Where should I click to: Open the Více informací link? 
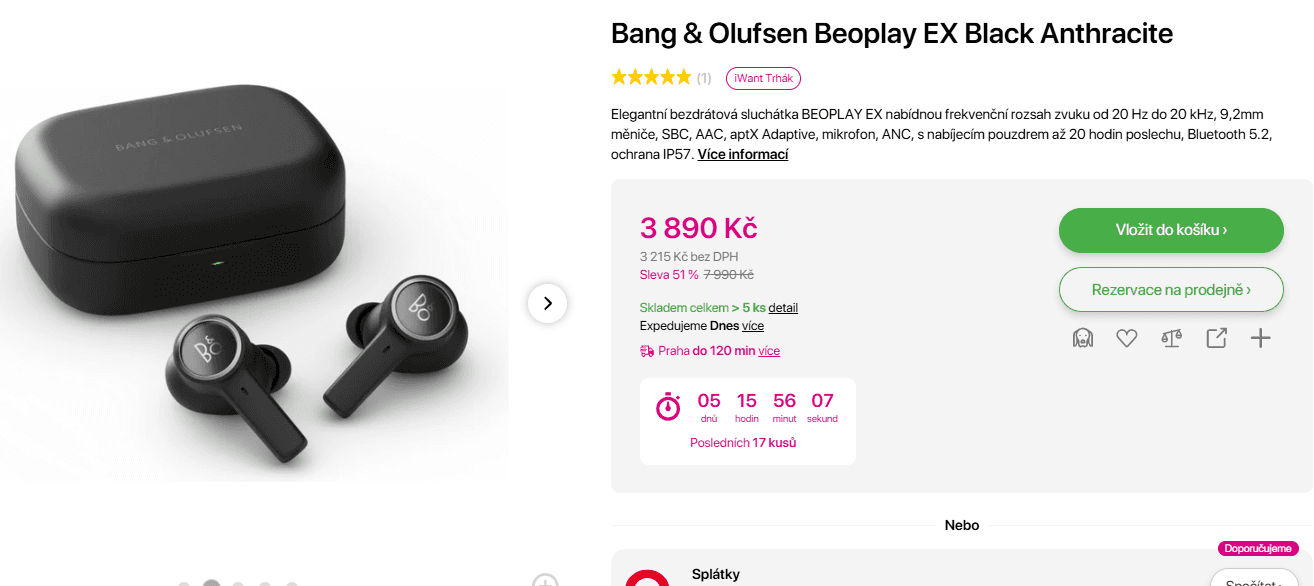[x=744, y=154]
